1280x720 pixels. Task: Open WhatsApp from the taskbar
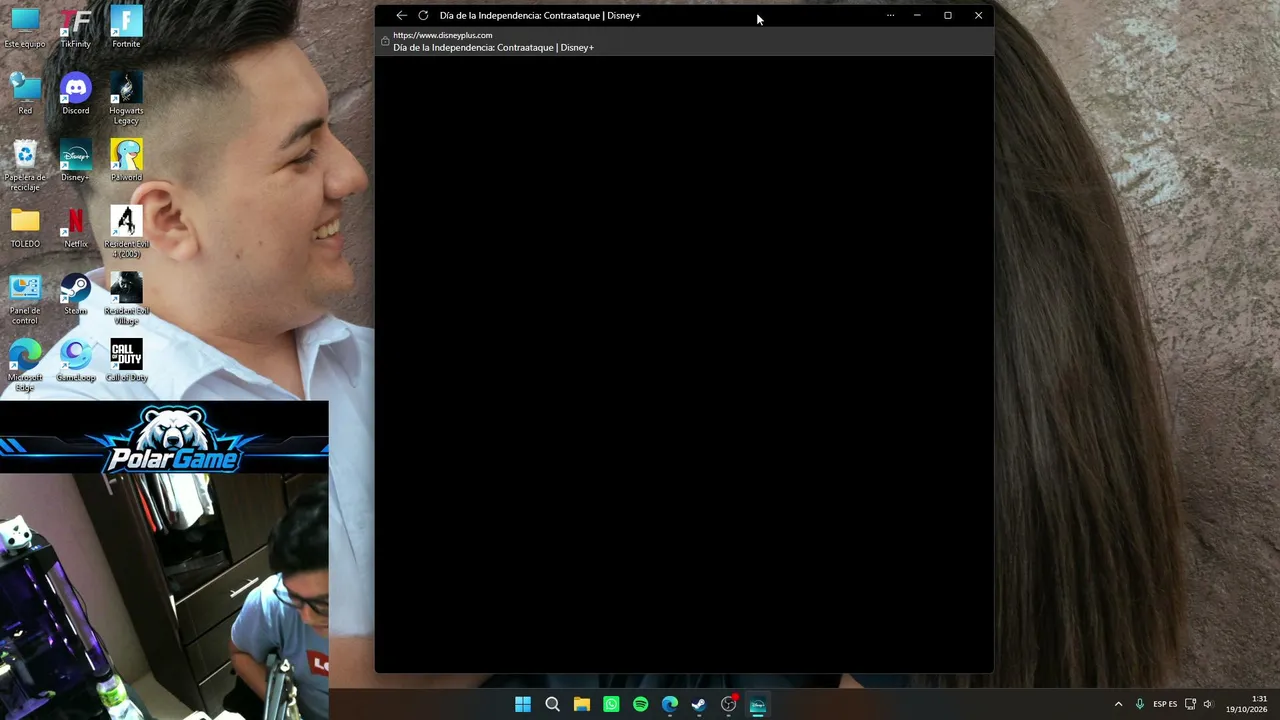pyautogui.click(x=611, y=705)
